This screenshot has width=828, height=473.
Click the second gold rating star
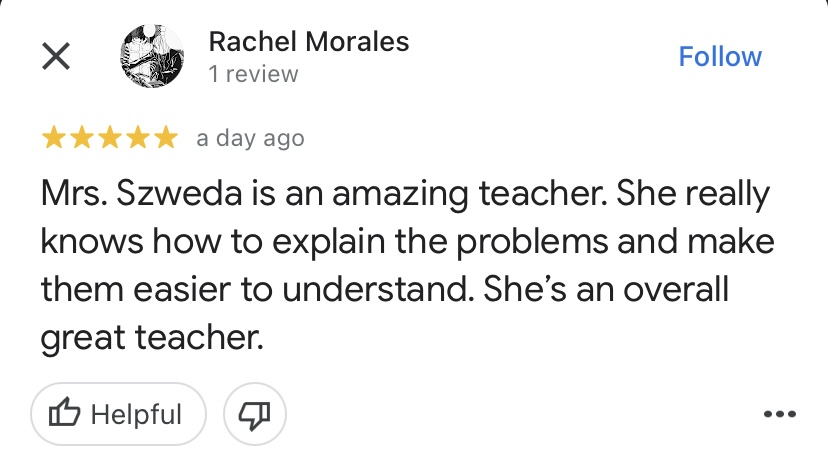82,138
